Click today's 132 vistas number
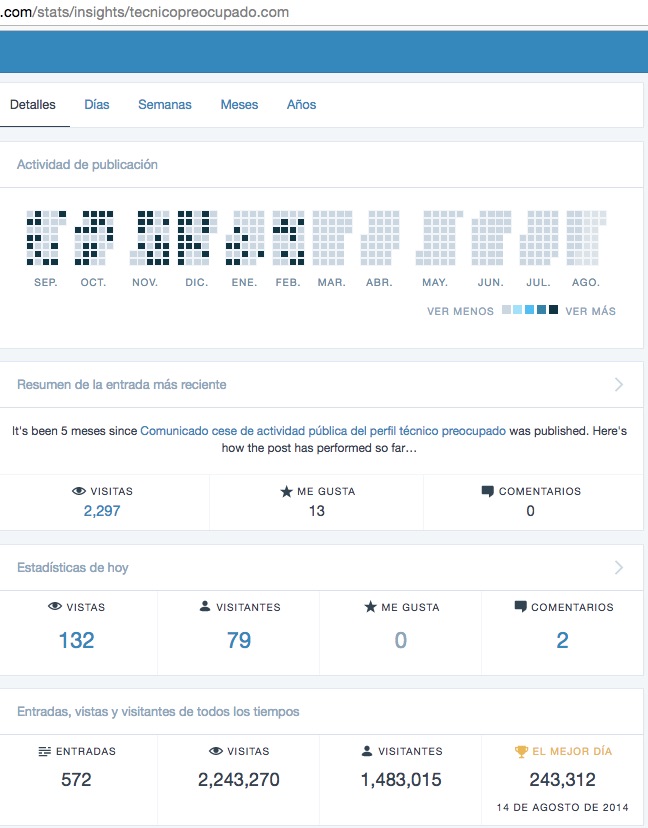648x828 pixels. tap(76, 640)
